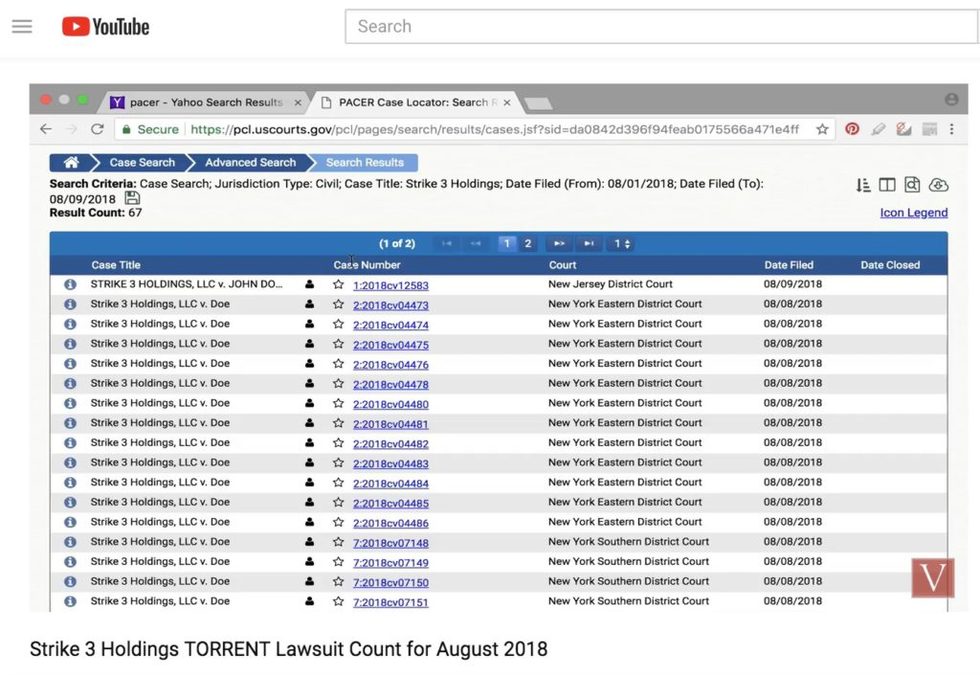This screenshot has height=675, width=980.
Task: Open case link 7:2018cv07148
Action: (391, 543)
